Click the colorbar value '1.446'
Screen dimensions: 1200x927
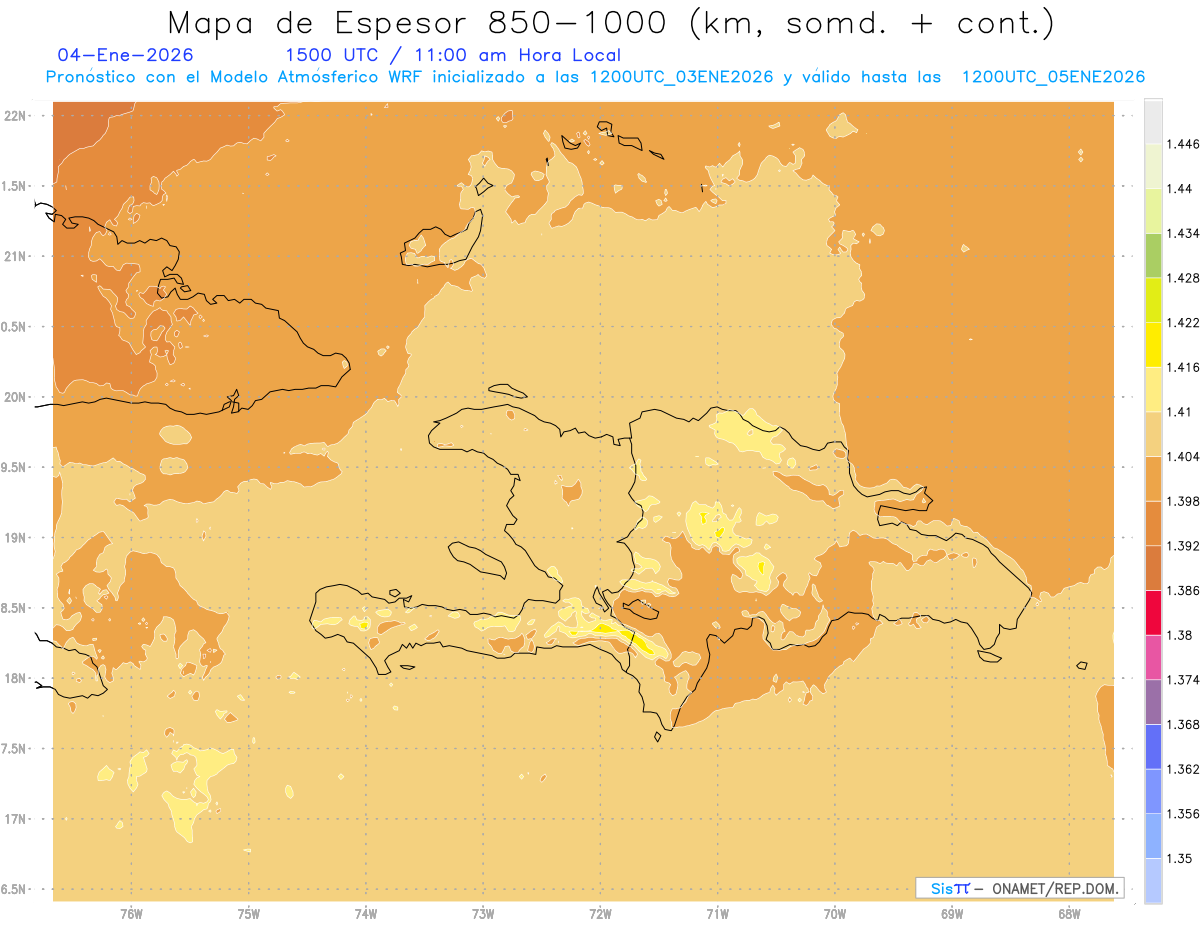(1183, 144)
